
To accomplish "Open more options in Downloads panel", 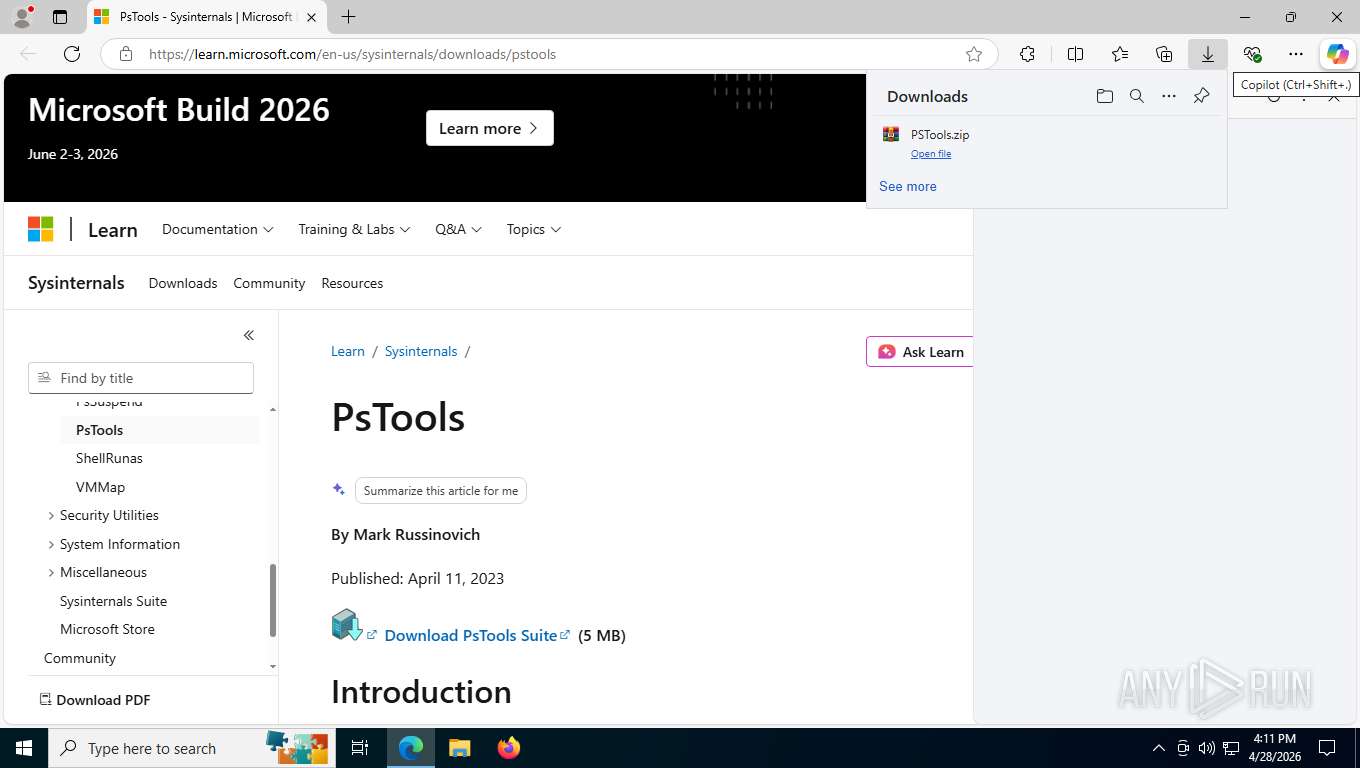I will 1169,96.
